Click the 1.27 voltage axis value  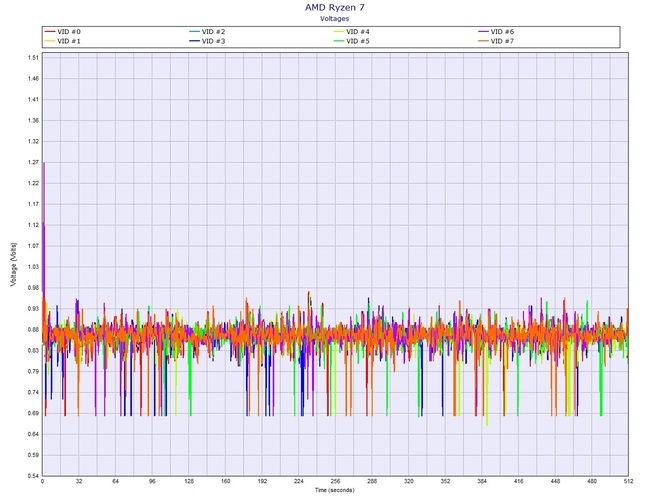[x=33, y=162]
